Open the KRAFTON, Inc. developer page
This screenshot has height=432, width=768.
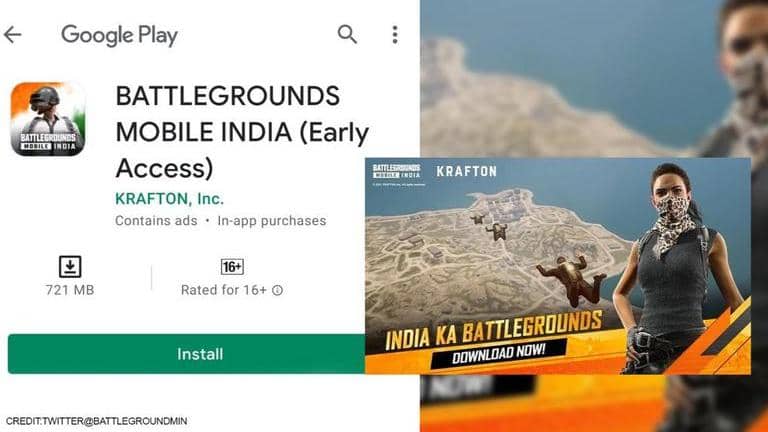pos(169,199)
